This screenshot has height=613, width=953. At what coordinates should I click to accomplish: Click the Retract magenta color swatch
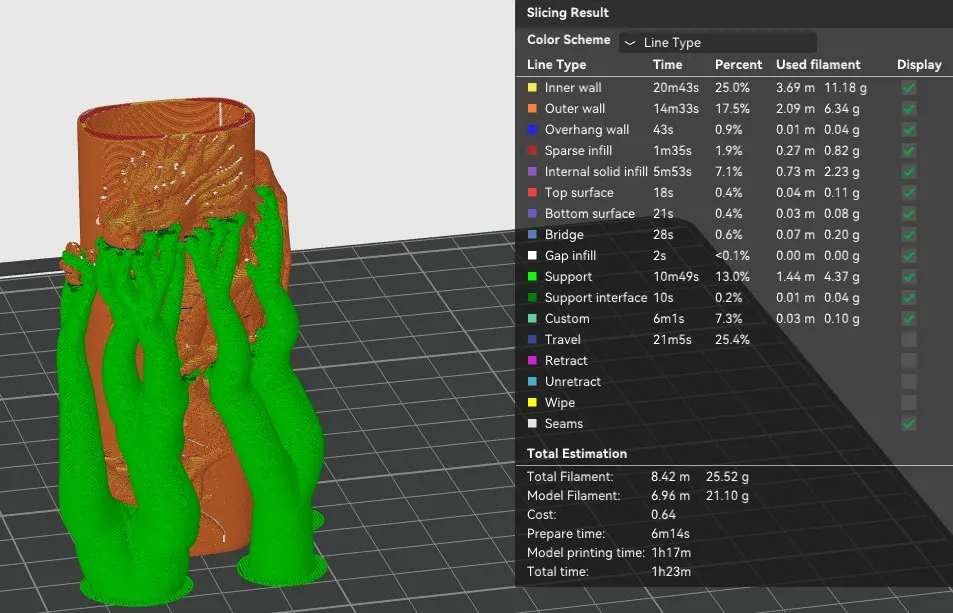532,361
